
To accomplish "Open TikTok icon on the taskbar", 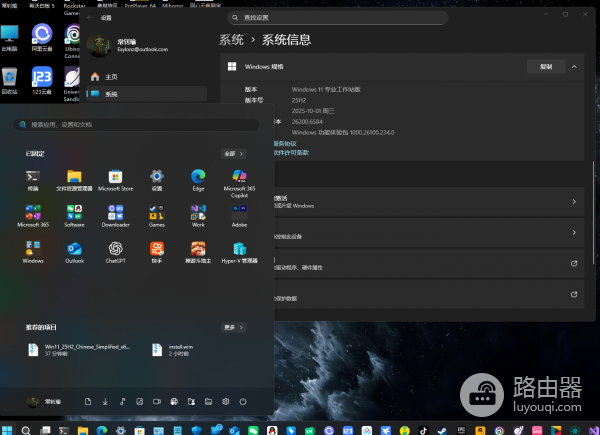I will pos(423,430).
